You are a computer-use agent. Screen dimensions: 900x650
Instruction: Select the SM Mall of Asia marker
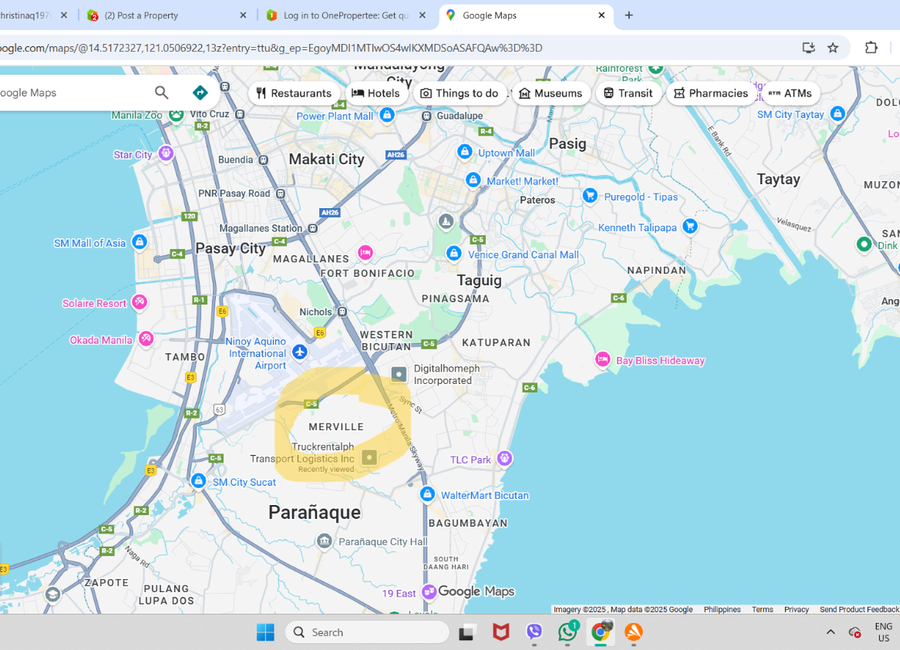point(139,241)
